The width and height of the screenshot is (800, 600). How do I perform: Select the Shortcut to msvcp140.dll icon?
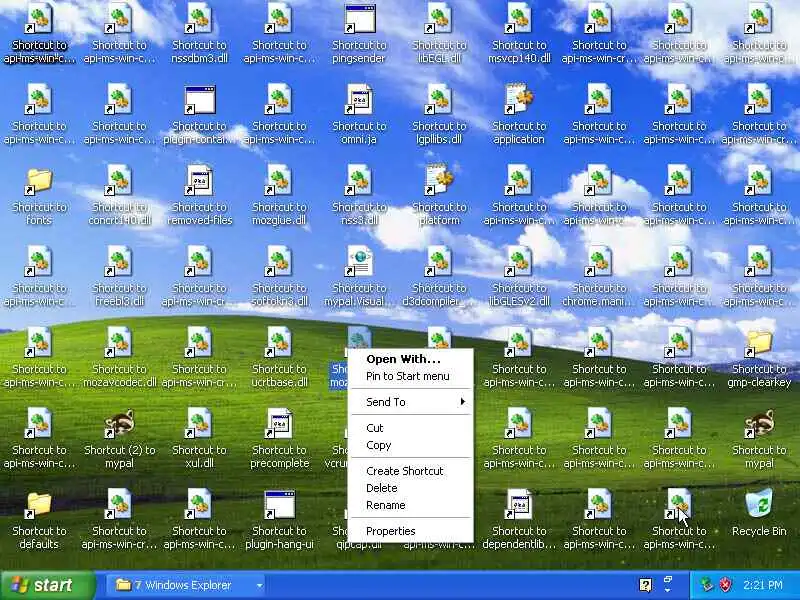(x=519, y=34)
